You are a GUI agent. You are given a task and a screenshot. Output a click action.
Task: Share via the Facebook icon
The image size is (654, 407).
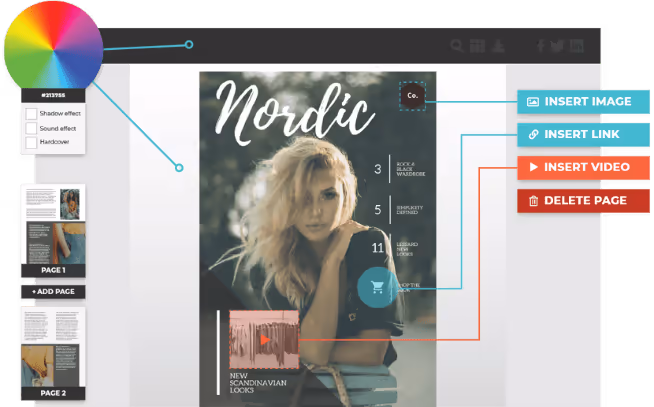541,45
